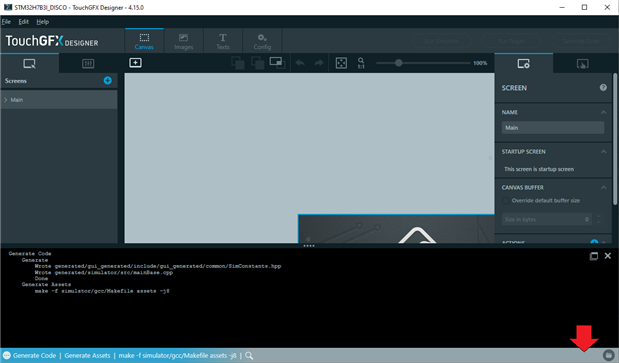Open the Images tab
This screenshot has width=619, height=363.
pos(183,41)
